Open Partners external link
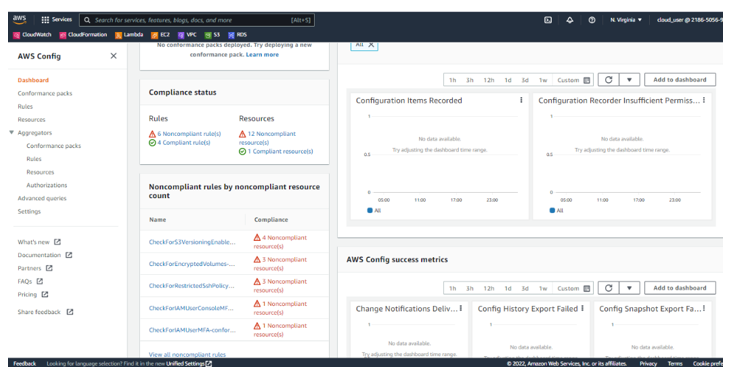737x374 pixels. click(x=35, y=268)
